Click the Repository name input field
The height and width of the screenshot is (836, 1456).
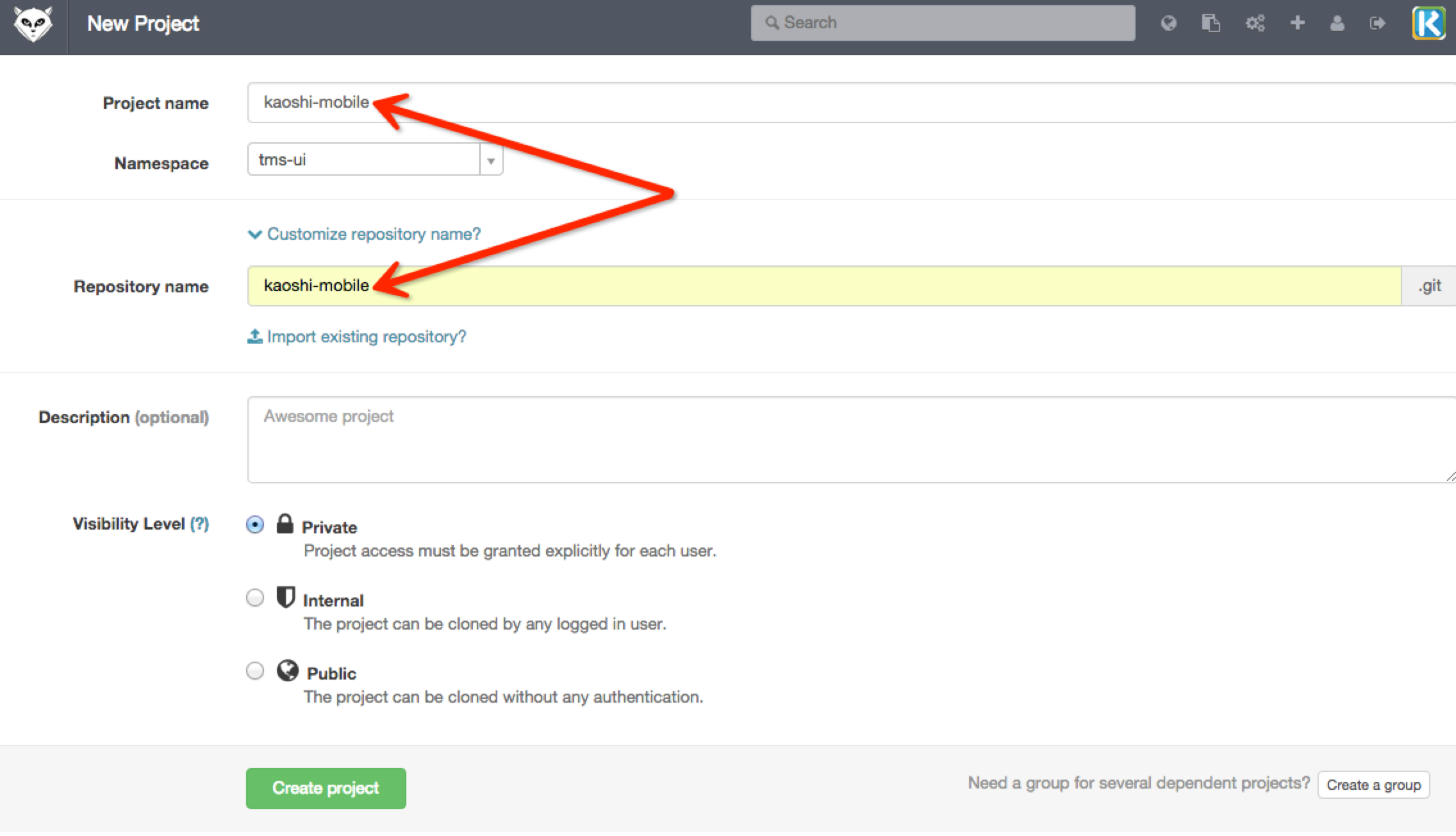coord(833,286)
